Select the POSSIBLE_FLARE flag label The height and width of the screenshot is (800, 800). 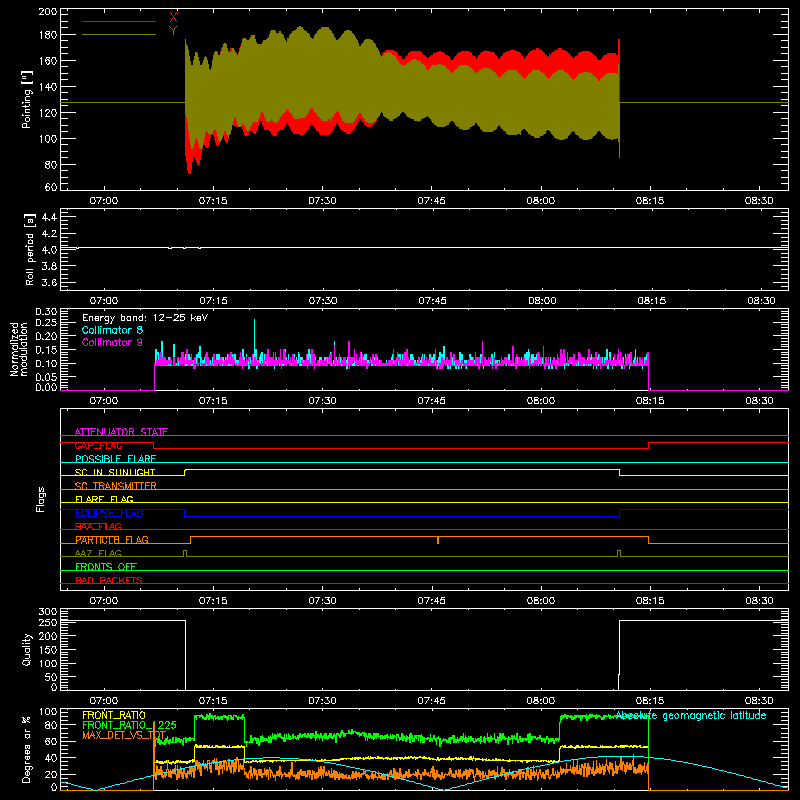tap(115, 459)
